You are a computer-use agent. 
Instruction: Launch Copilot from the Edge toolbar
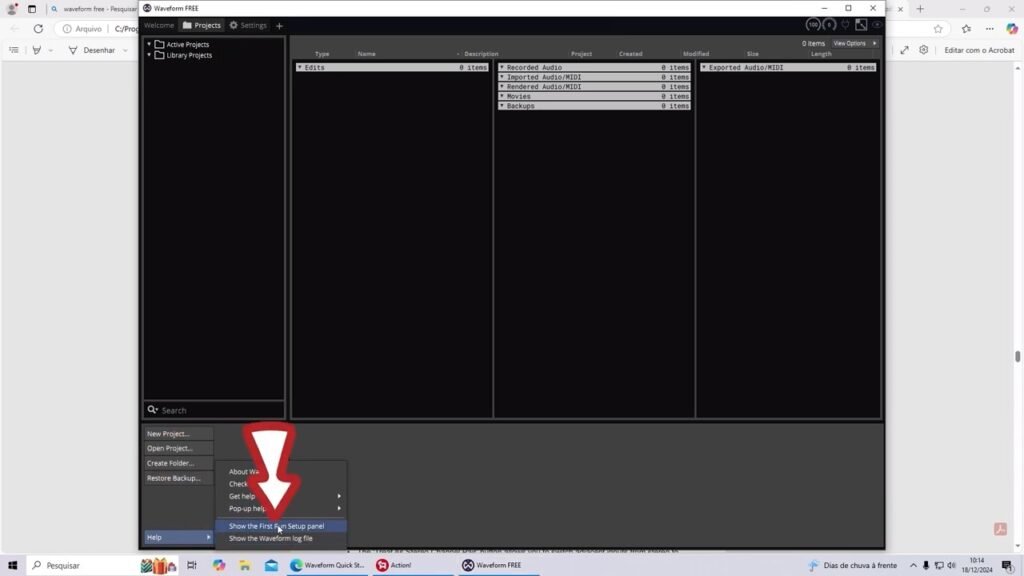click(1012, 29)
